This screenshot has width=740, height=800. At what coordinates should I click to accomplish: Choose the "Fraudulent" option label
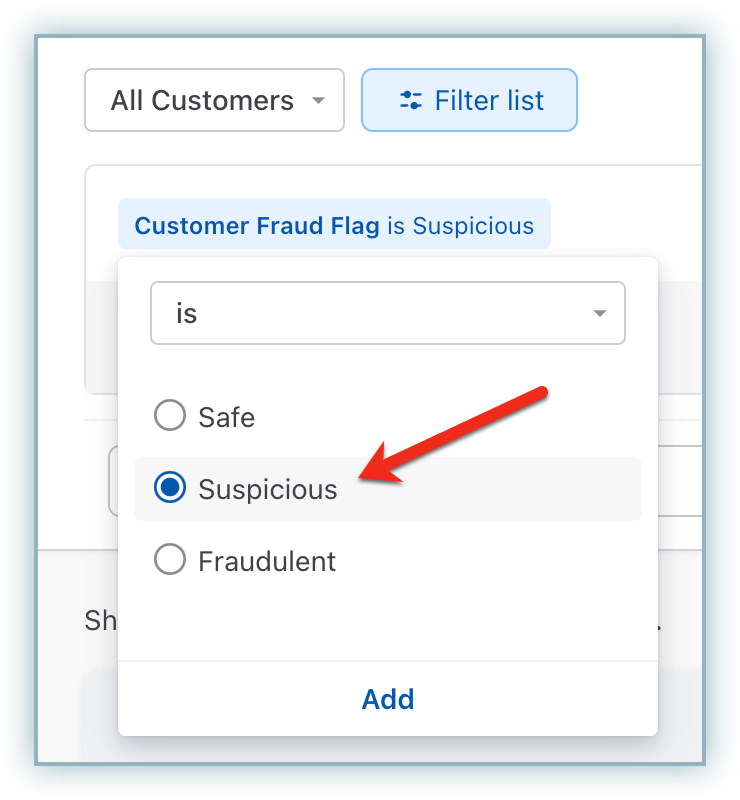coord(267,561)
